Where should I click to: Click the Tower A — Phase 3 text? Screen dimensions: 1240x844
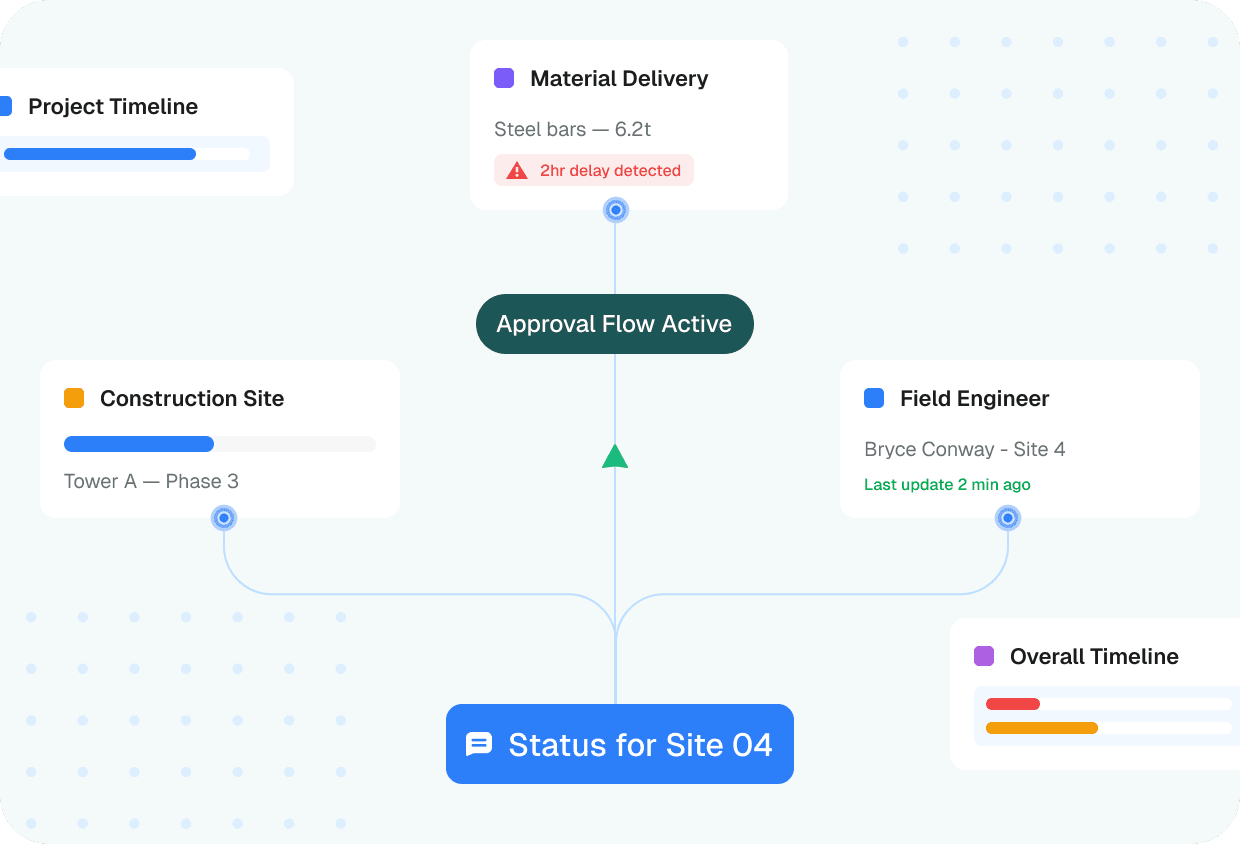pos(151,481)
